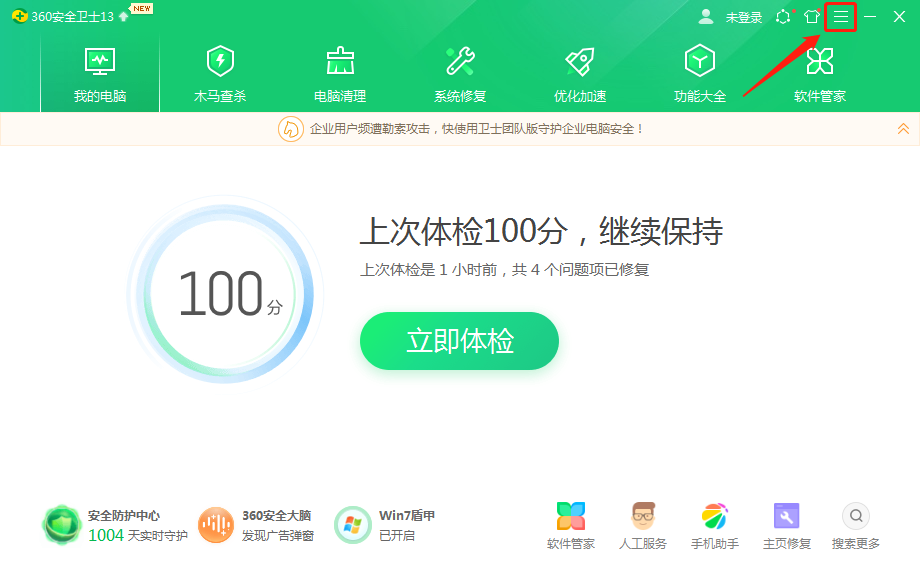Open 360安全大脑 orange icon
Viewport: 920px width, 580px height.
(x=216, y=525)
